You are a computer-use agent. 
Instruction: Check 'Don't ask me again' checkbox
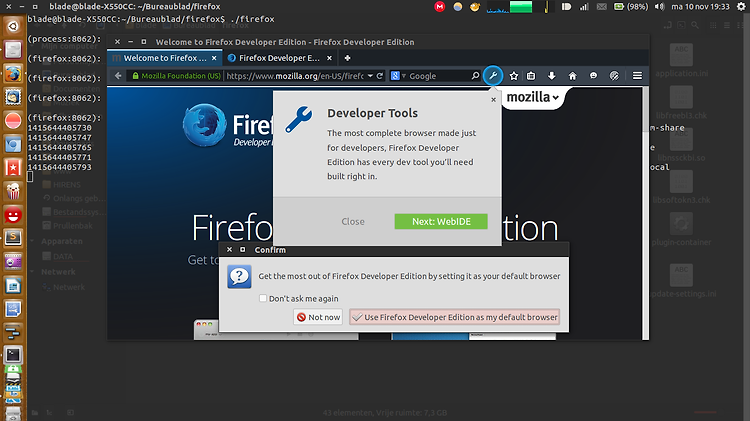click(x=263, y=298)
